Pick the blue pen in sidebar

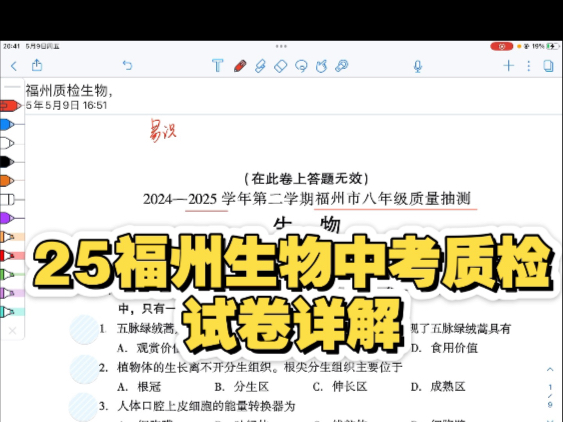(7, 124)
